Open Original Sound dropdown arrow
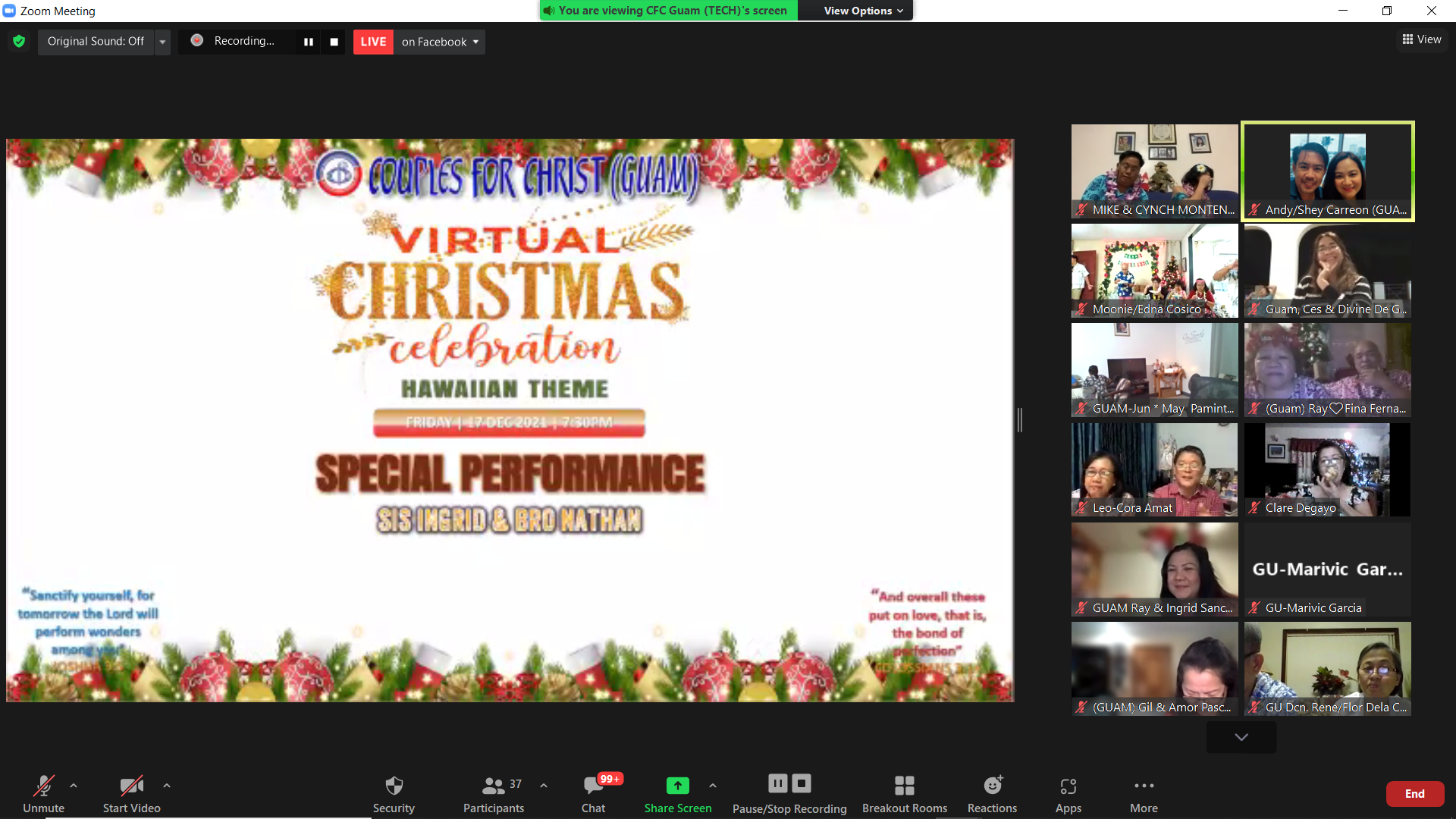 click(x=162, y=42)
